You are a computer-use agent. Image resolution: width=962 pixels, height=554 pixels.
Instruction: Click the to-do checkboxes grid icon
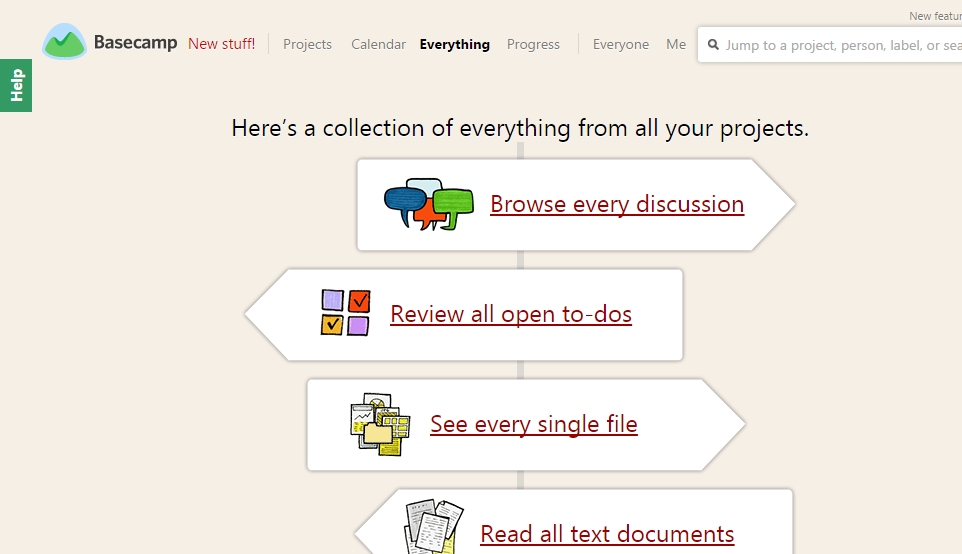coord(346,313)
